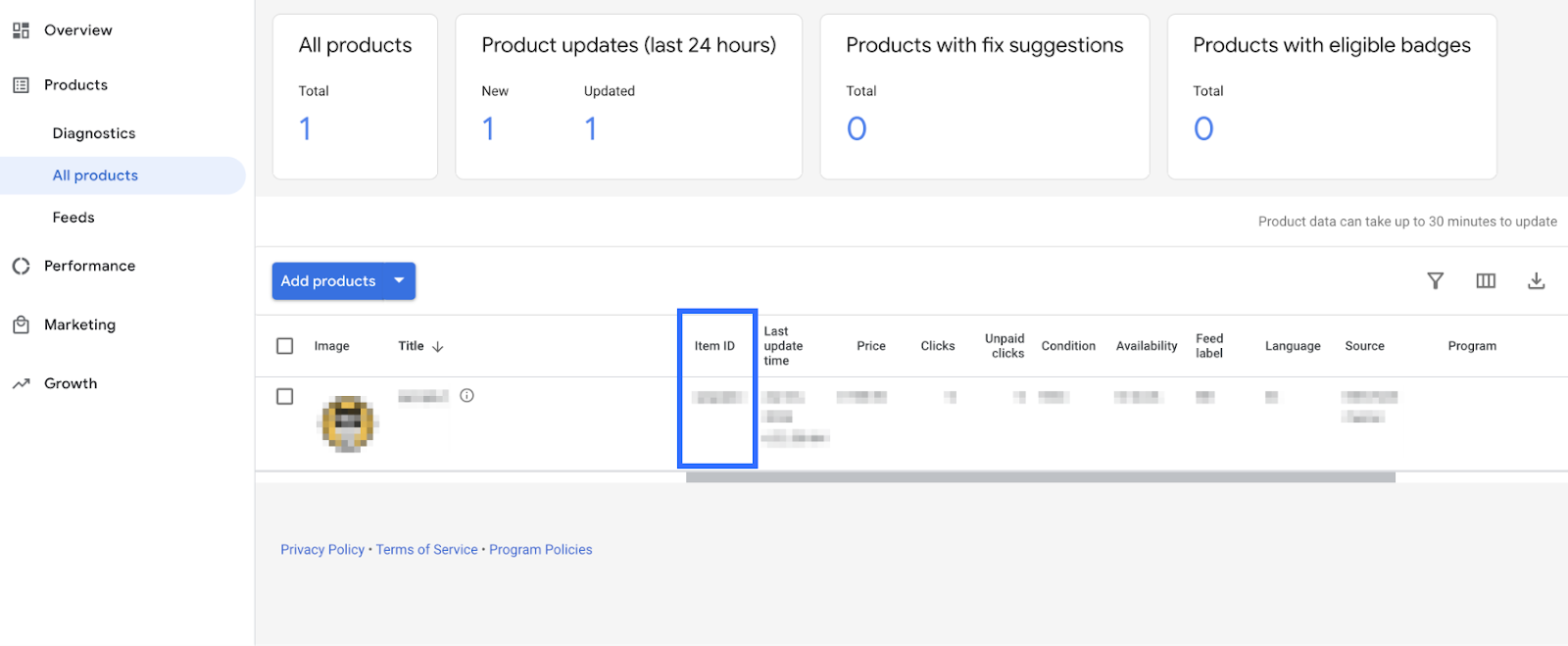Image resolution: width=1568 pixels, height=646 pixels.
Task: Tick the checkbox for the product row
Action: coord(284,396)
